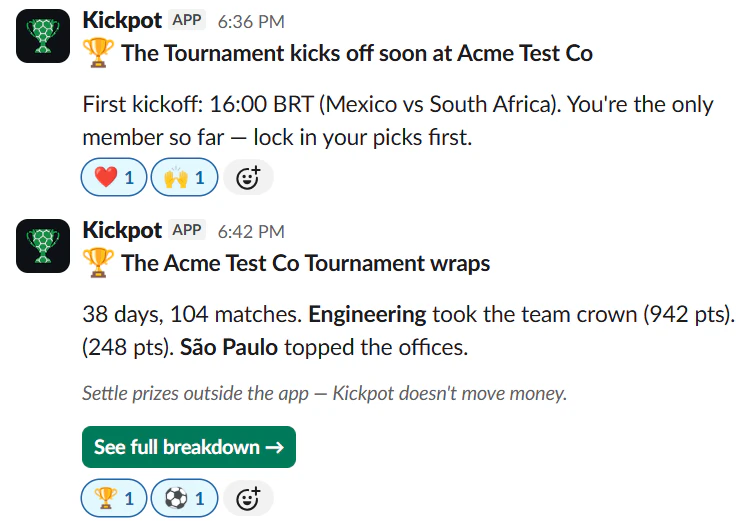Click the trophy emoji in the wraps heading
Viewport: 736px width, 528px height.
coord(98,262)
